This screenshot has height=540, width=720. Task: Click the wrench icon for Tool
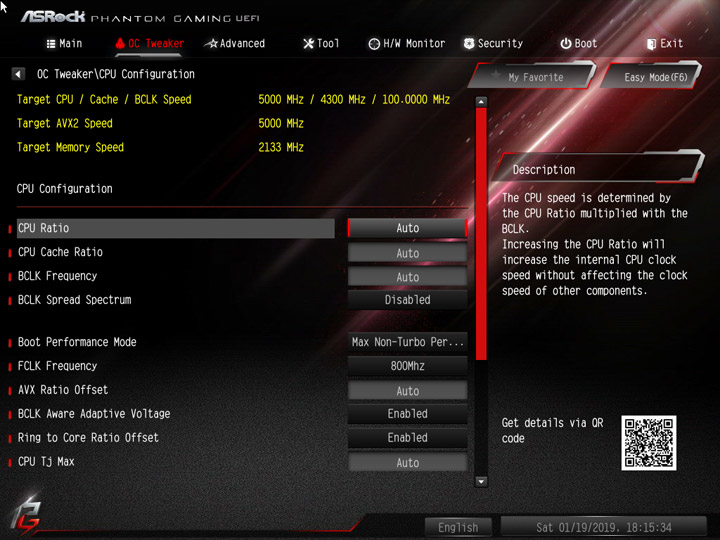[x=309, y=44]
